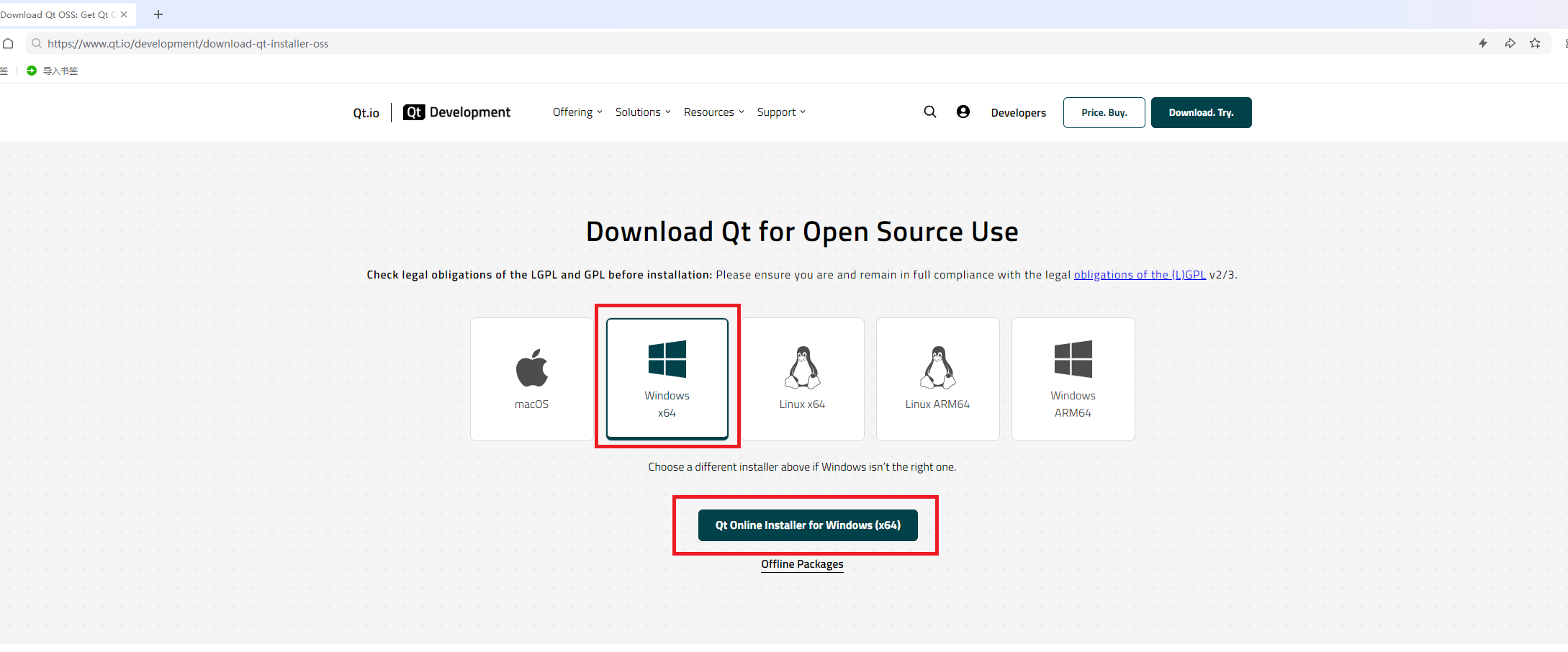Screen dimensions: 1568x652
Task: Expand the Resources menu
Action: click(x=714, y=112)
